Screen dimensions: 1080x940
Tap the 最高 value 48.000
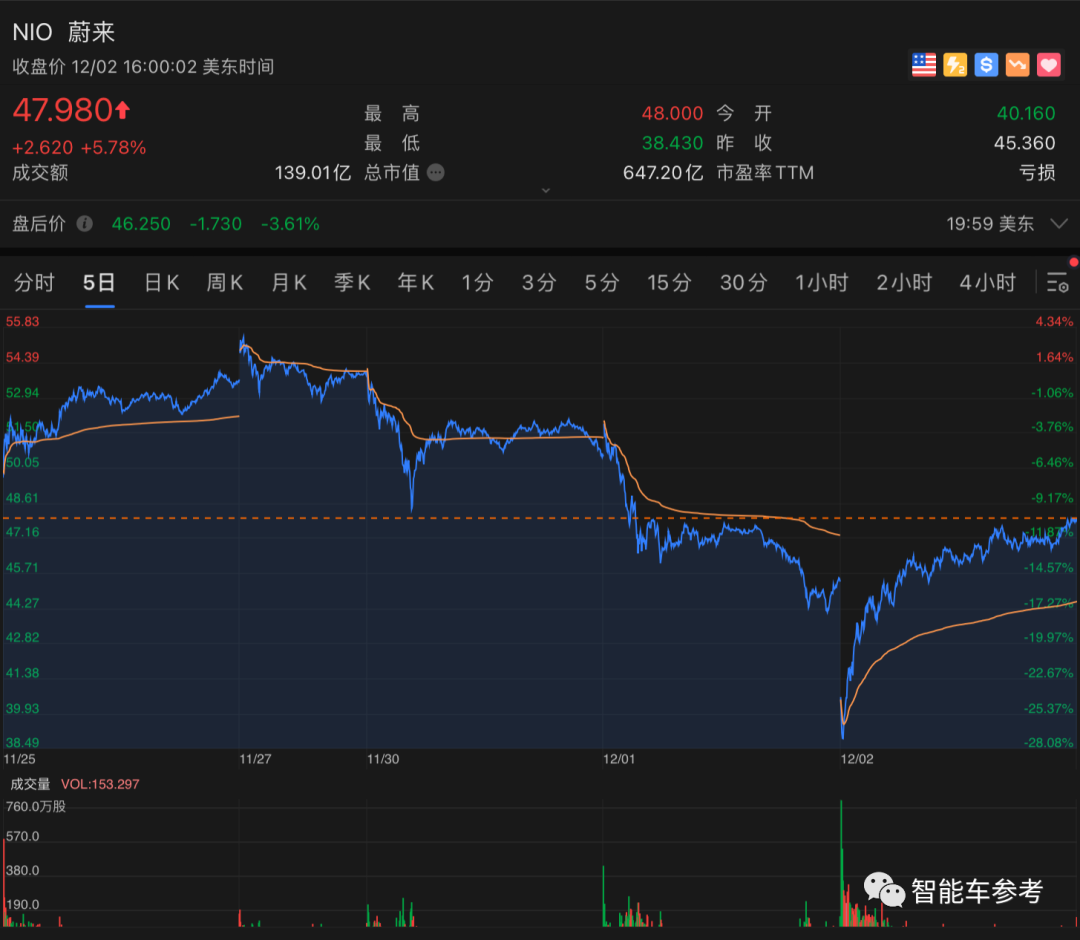coord(672,113)
